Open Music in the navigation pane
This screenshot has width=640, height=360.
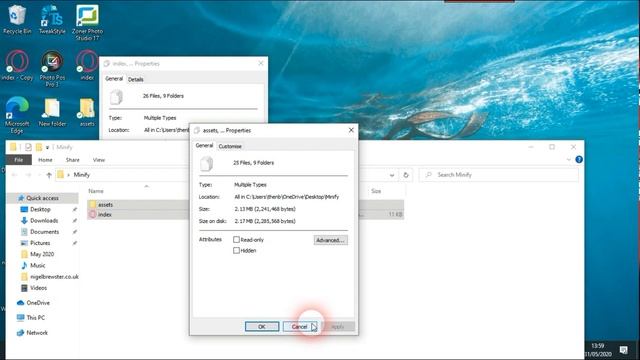(x=38, y=265)
